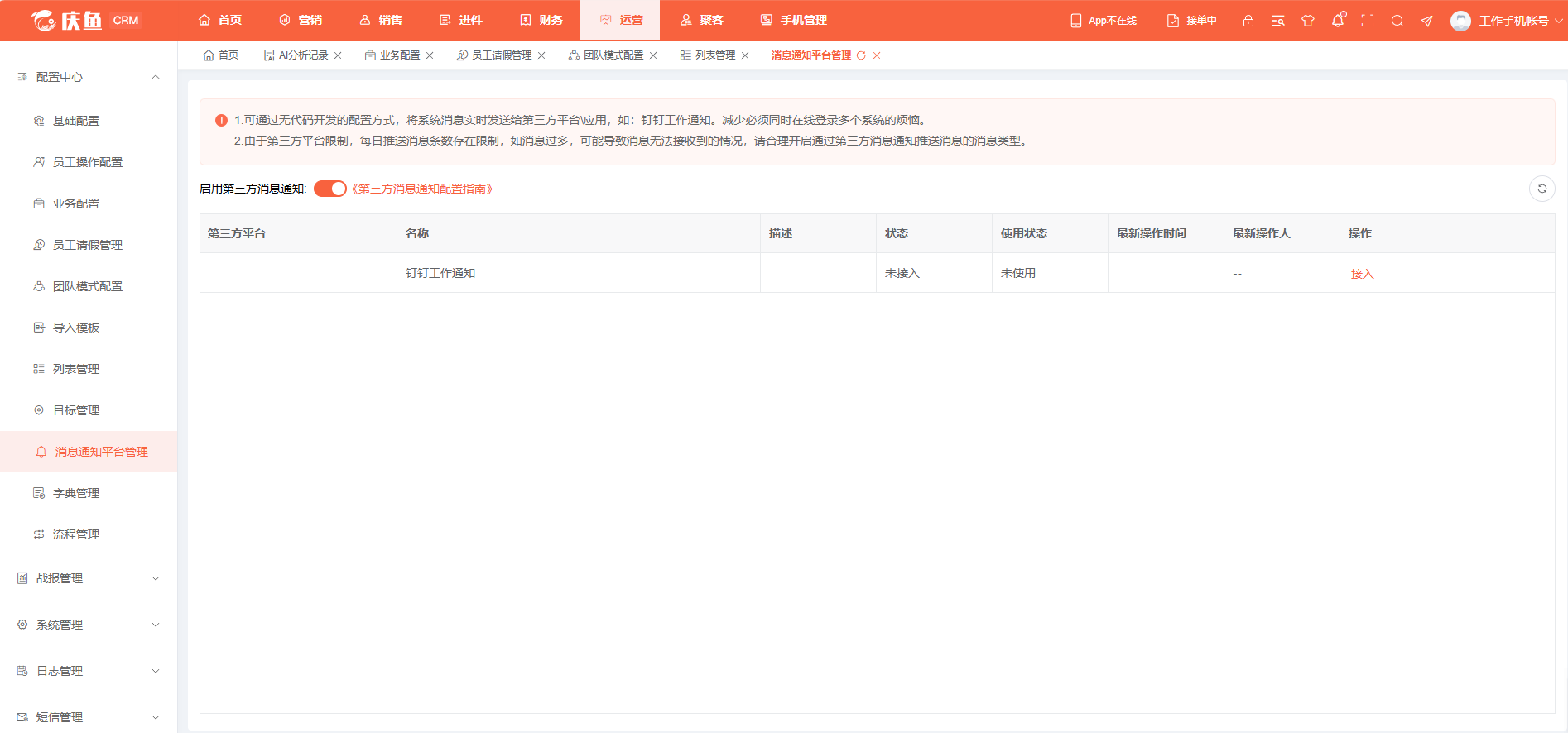Switch to the 员工请假管理 page tab

point(495,55)
